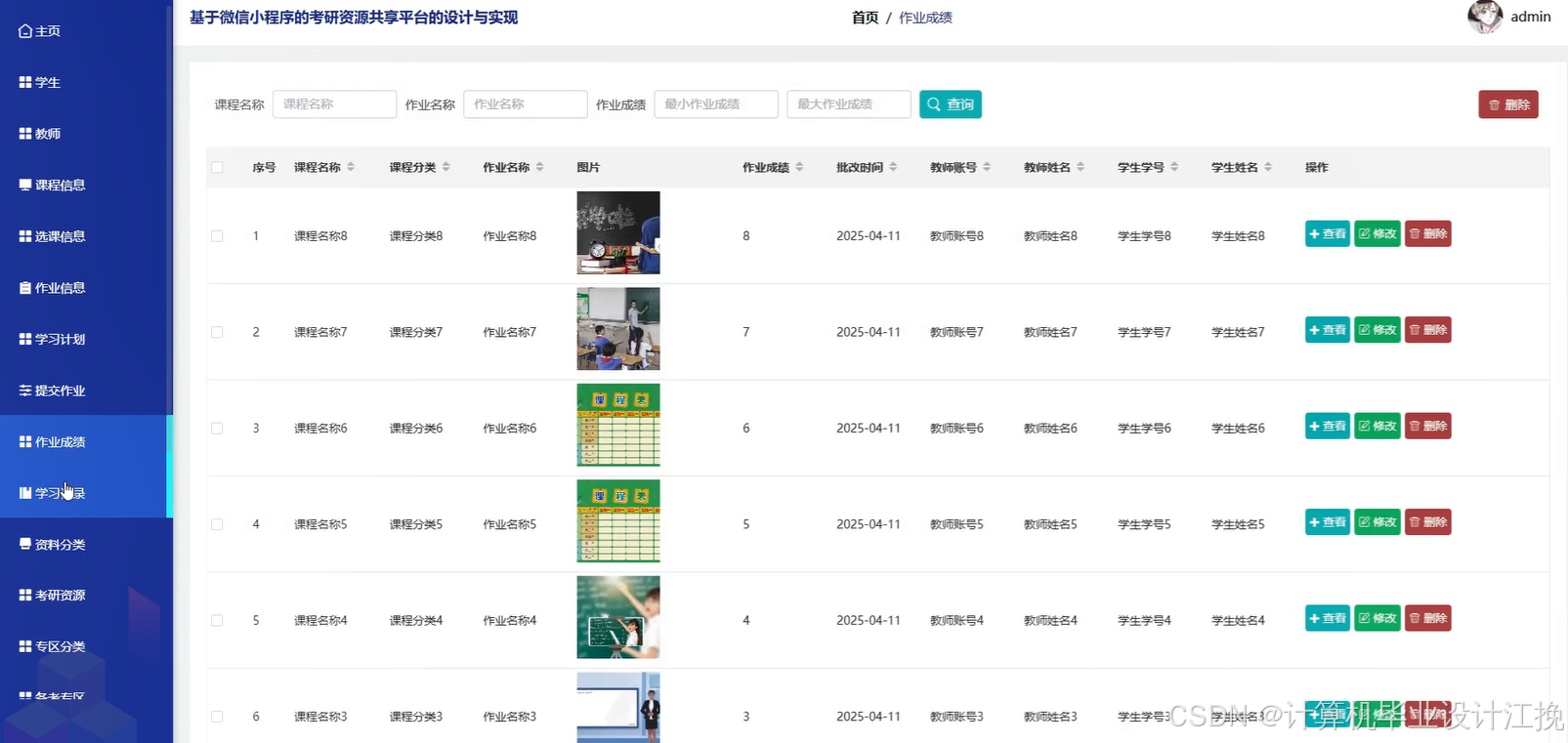The height and width of the screenshot is (743, 1568).
Task: Open the 作业信息 sidebar menu item
Action: pos(86,288)
